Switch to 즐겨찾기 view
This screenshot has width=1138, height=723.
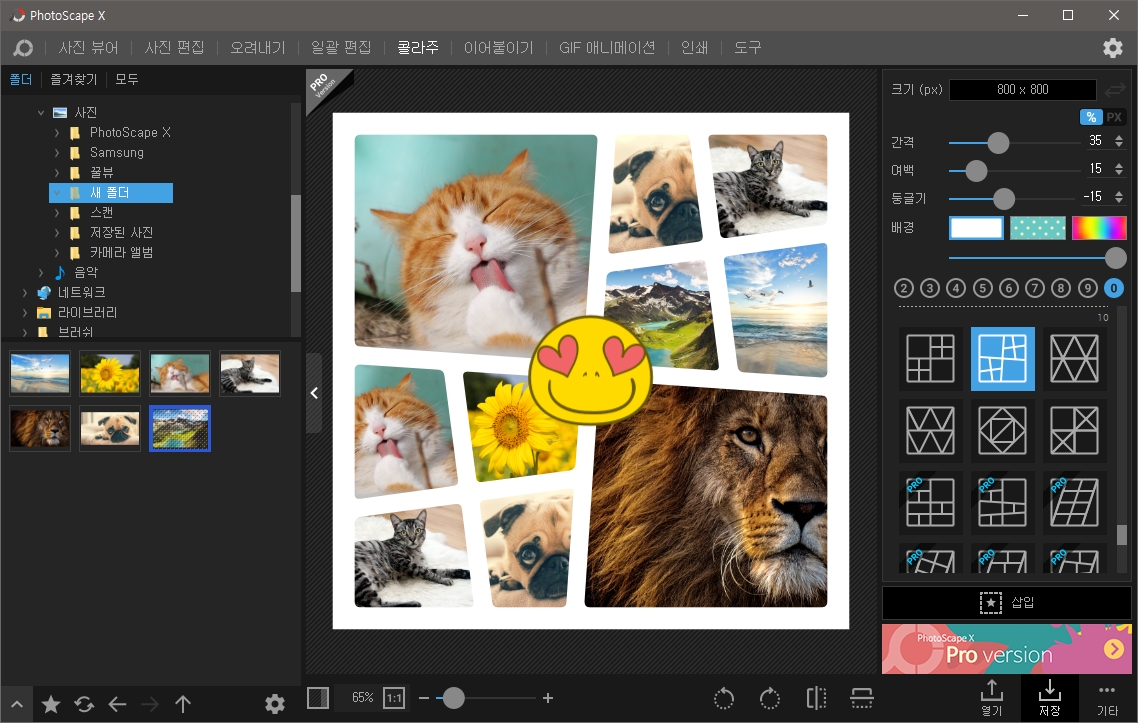click(x=73, y=79)
